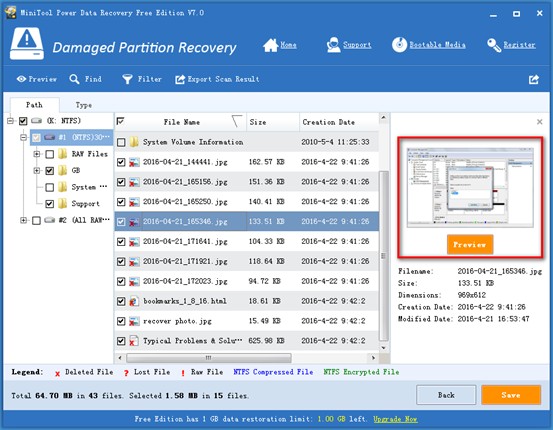Open the Upgrade Now link

[395, 419]
